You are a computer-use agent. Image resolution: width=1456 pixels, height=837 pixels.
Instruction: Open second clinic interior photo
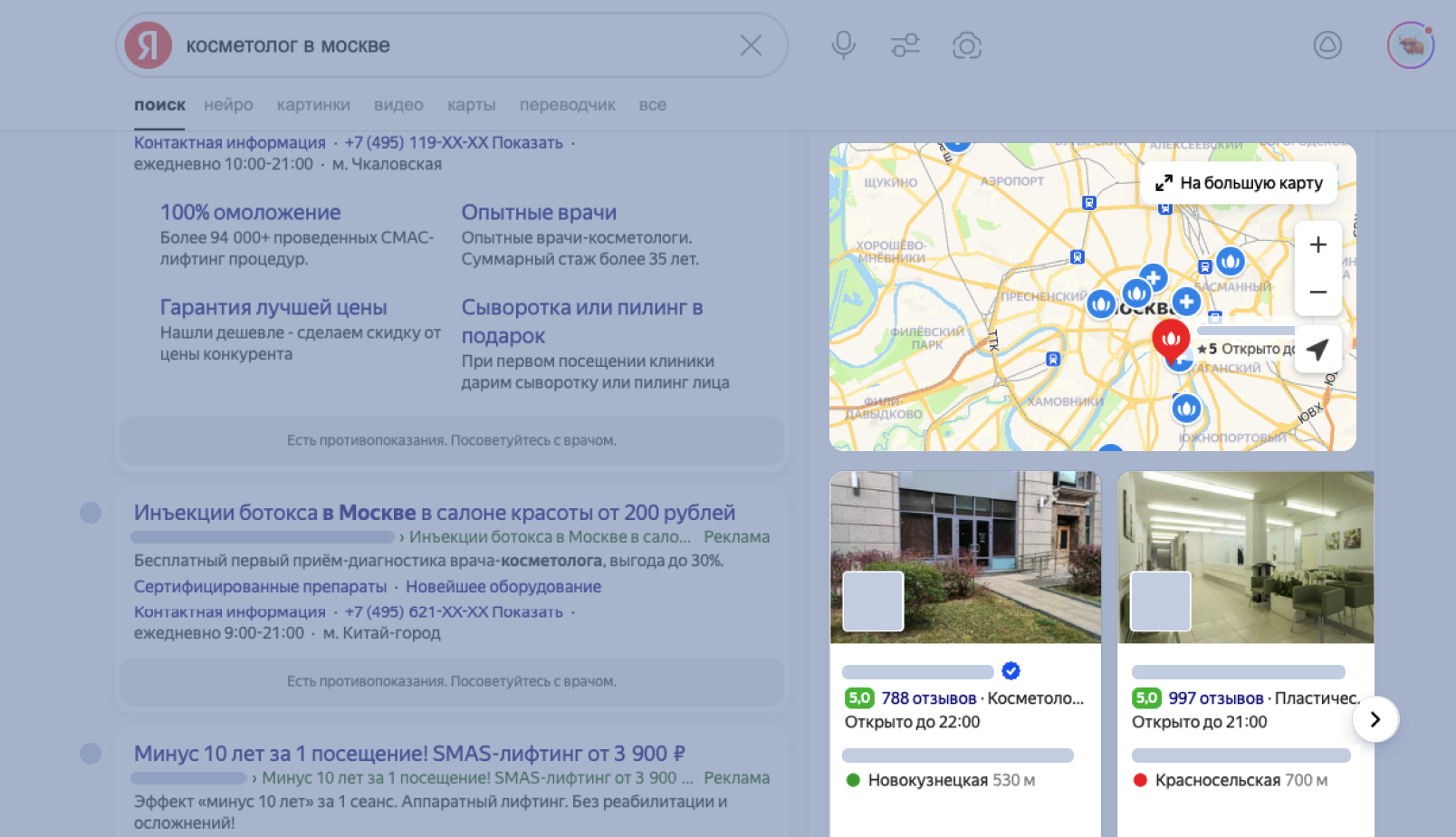tap(1246, 557)
